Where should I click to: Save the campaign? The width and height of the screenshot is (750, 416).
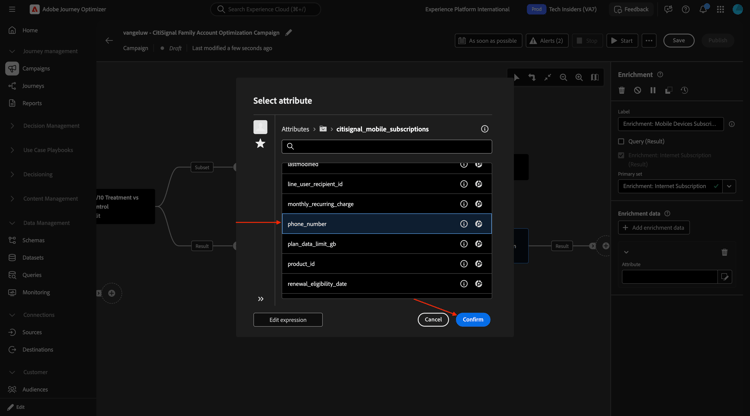point(679,41)
